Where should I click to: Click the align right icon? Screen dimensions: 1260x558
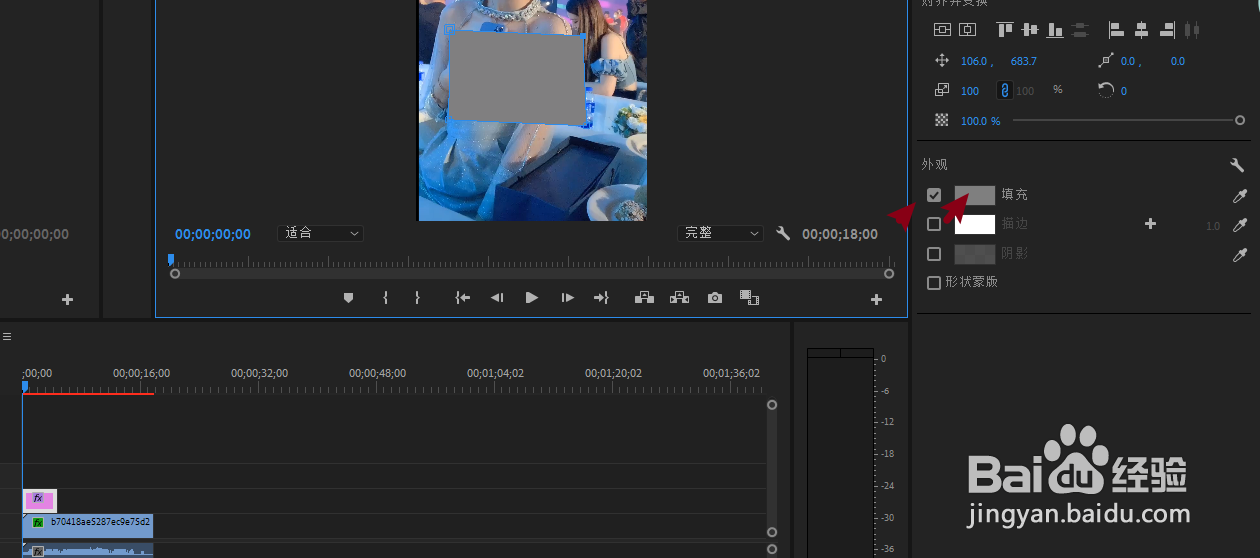pos(1166,30)
